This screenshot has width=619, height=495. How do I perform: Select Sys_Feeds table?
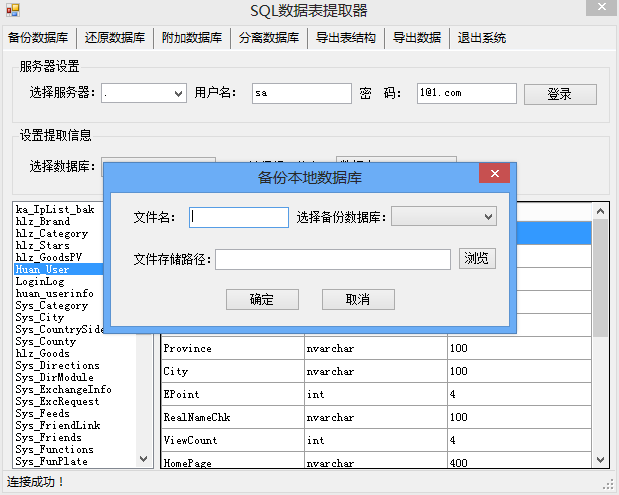point(43,414)
